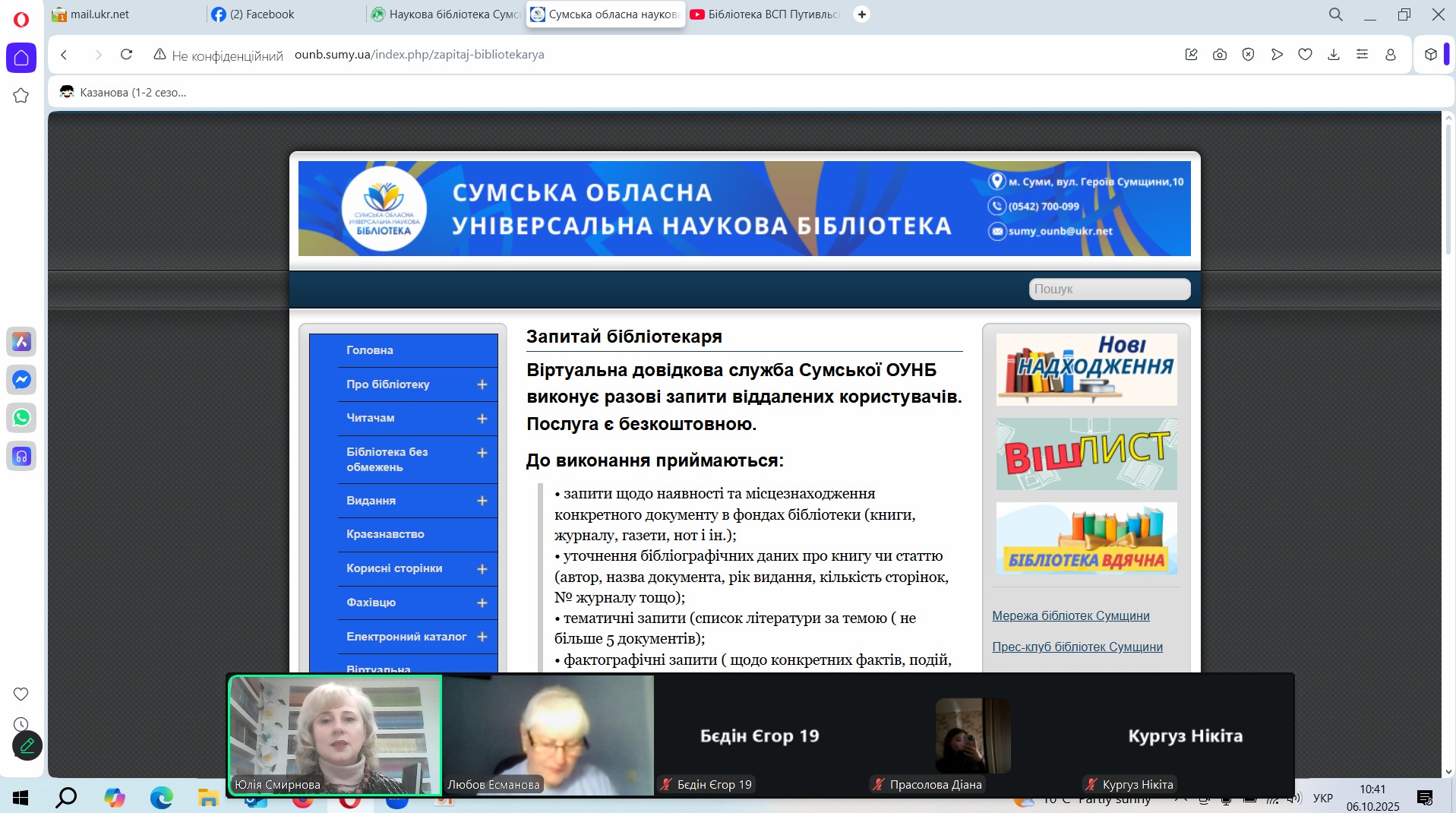Click the "Пошук" search field
Image resolution: width=1456 pixels, height=813 pixels.
coord(1109,289)
